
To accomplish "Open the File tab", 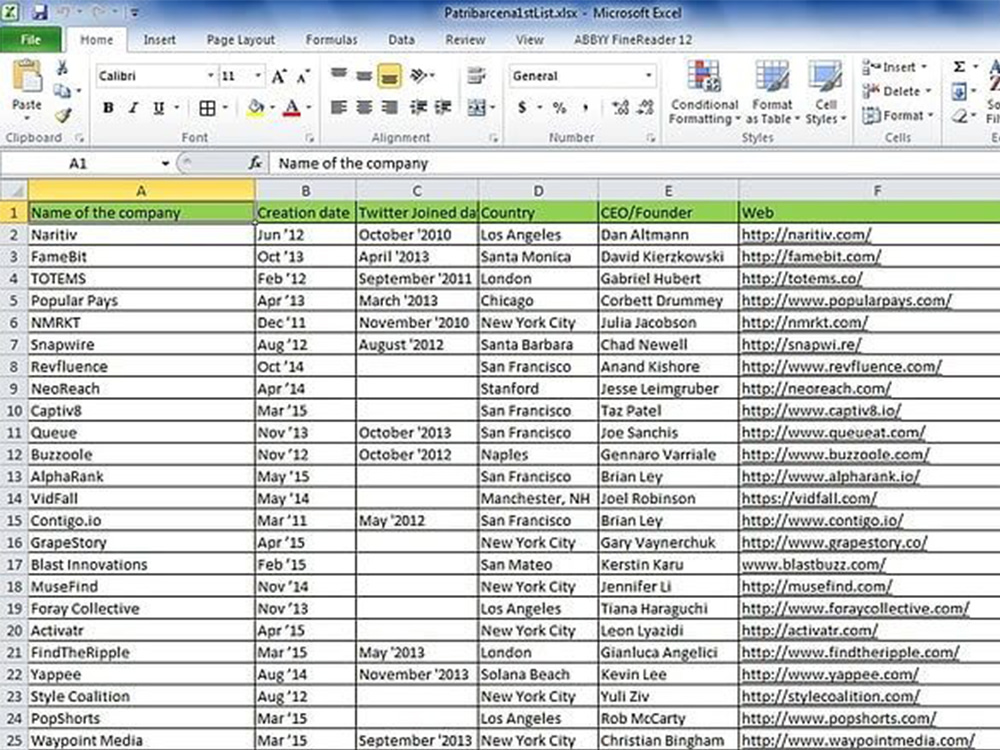I will coord(31,40).
